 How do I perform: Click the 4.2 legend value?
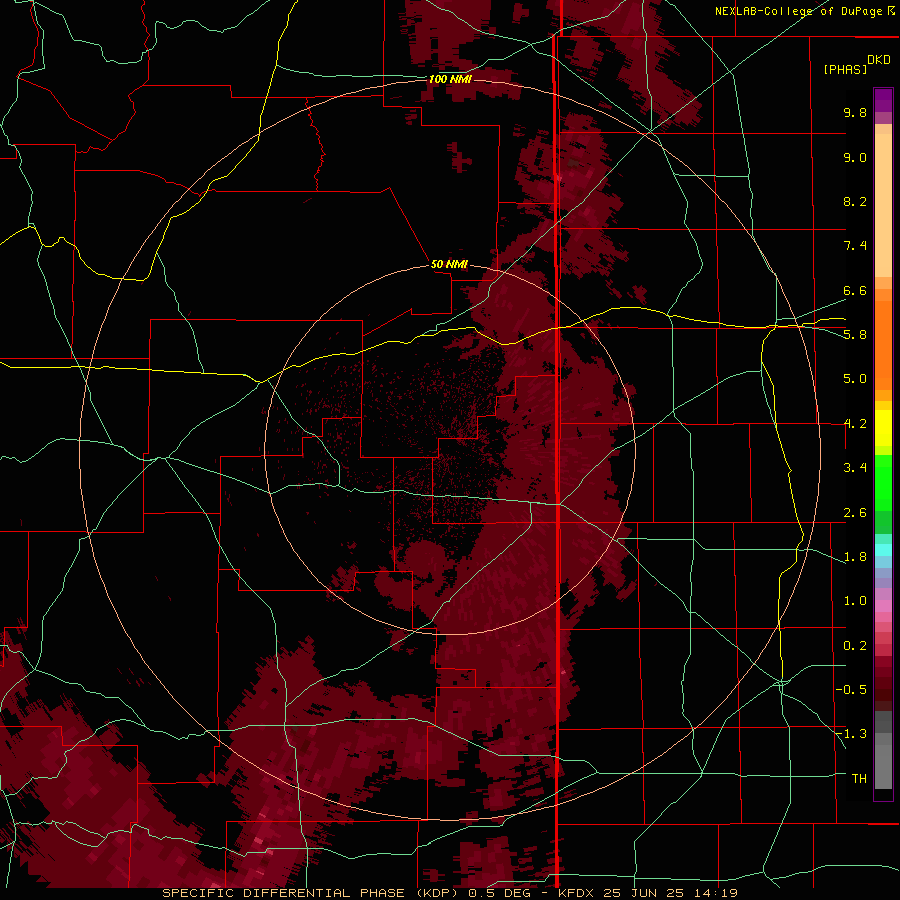point(855,424)
